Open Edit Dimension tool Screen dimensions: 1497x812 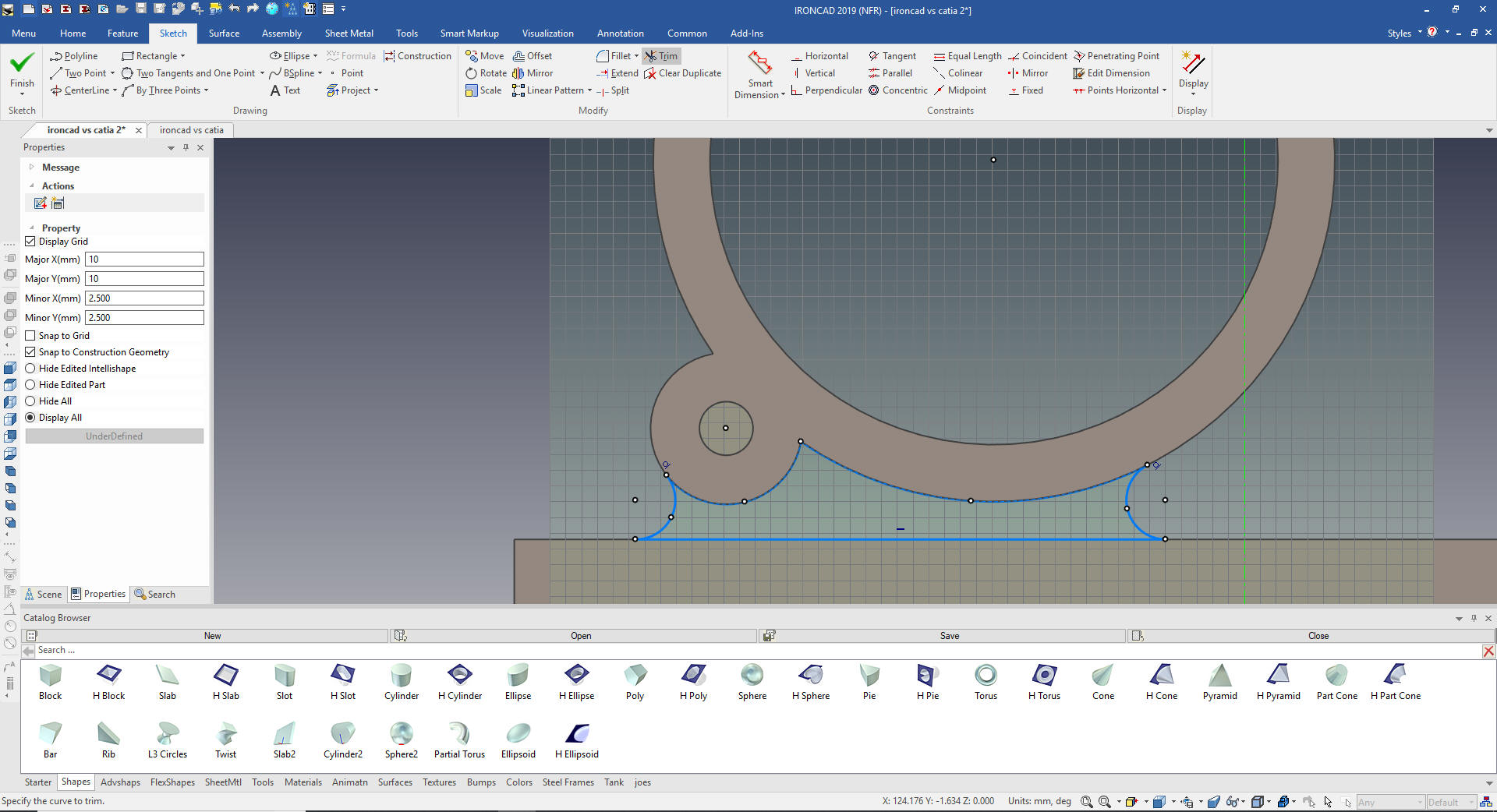(x=1112, y=73)
